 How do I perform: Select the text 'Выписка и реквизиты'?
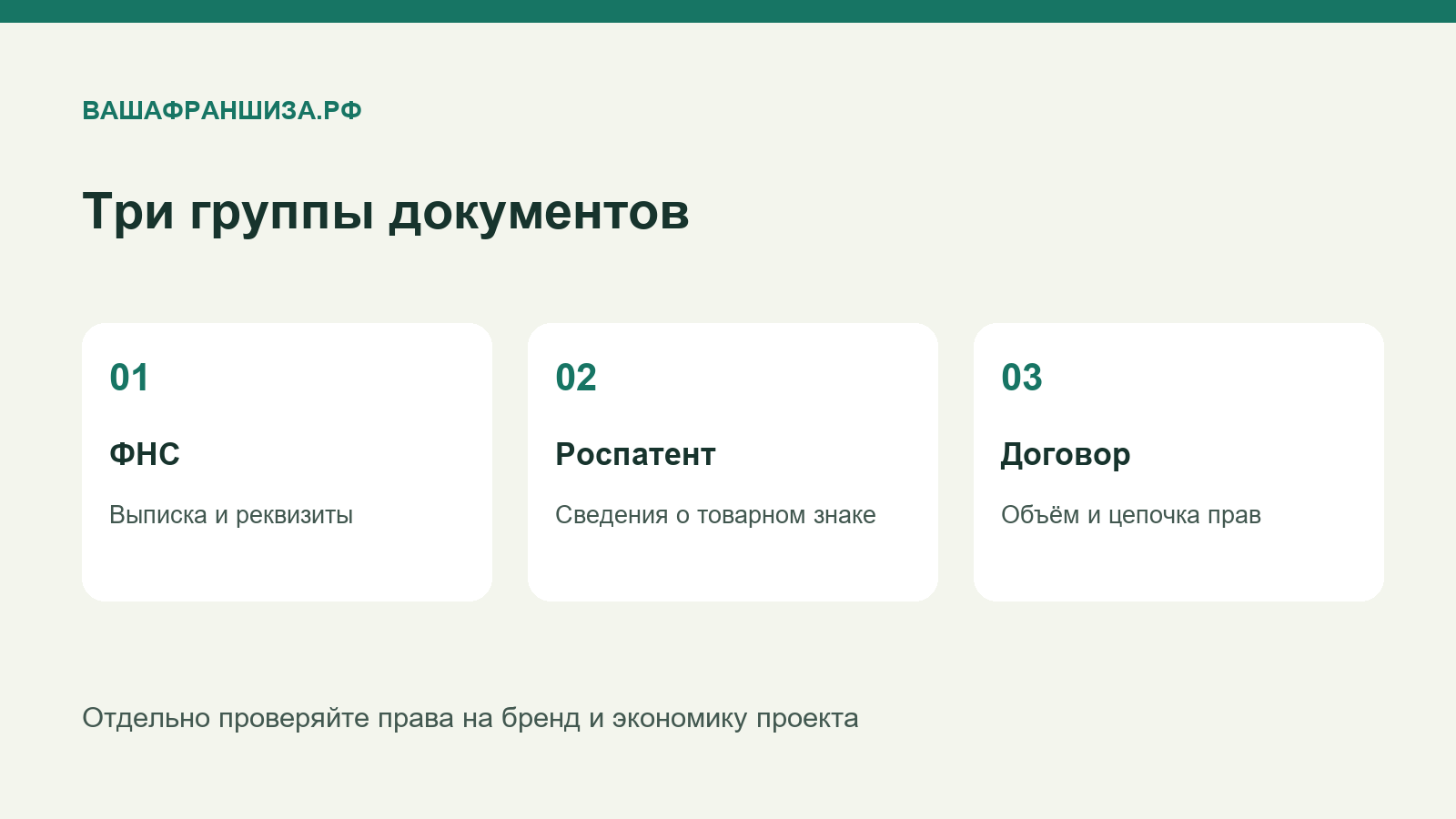tap(231, 515)
